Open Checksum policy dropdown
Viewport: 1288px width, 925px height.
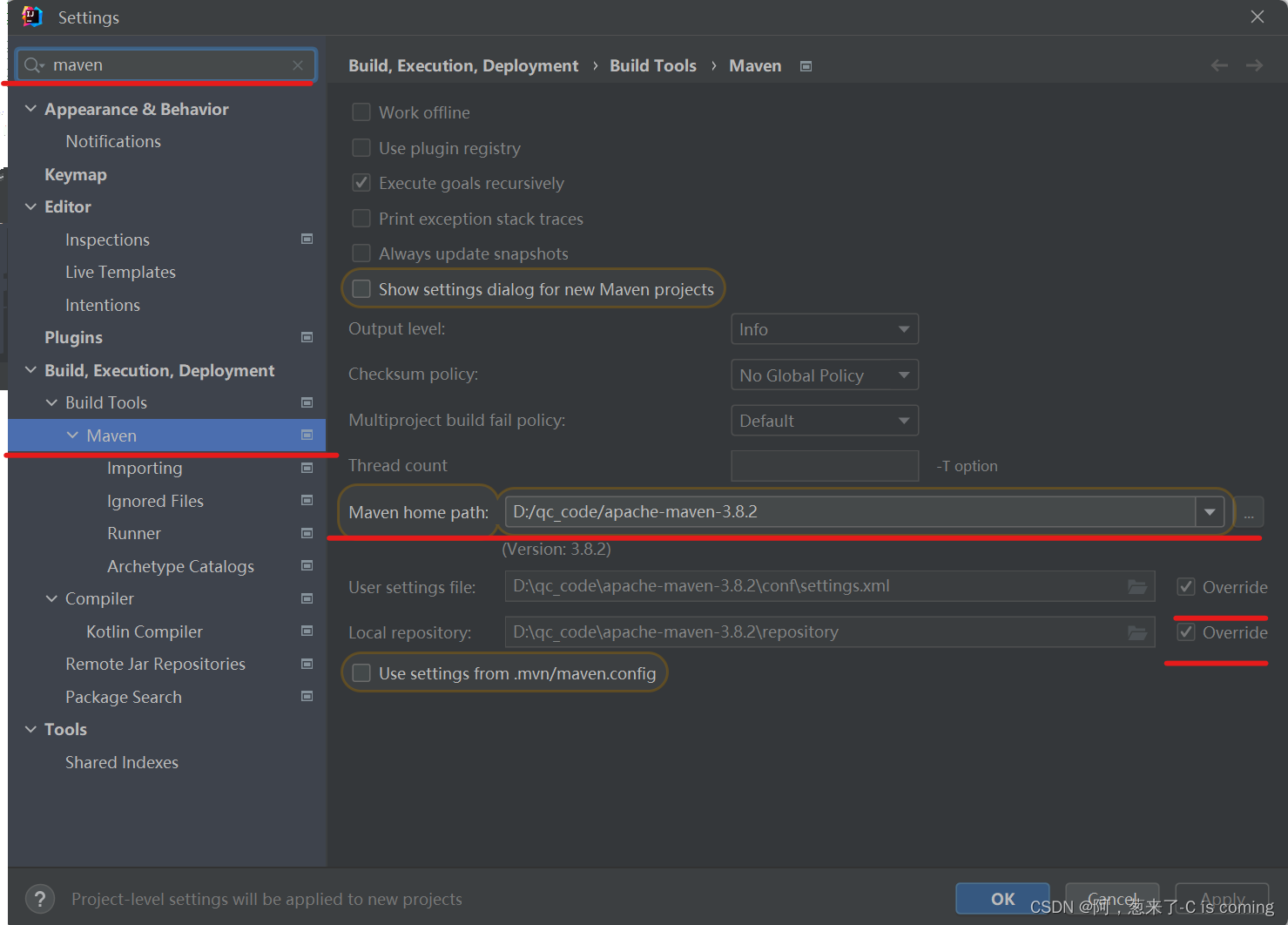point(825,375)
